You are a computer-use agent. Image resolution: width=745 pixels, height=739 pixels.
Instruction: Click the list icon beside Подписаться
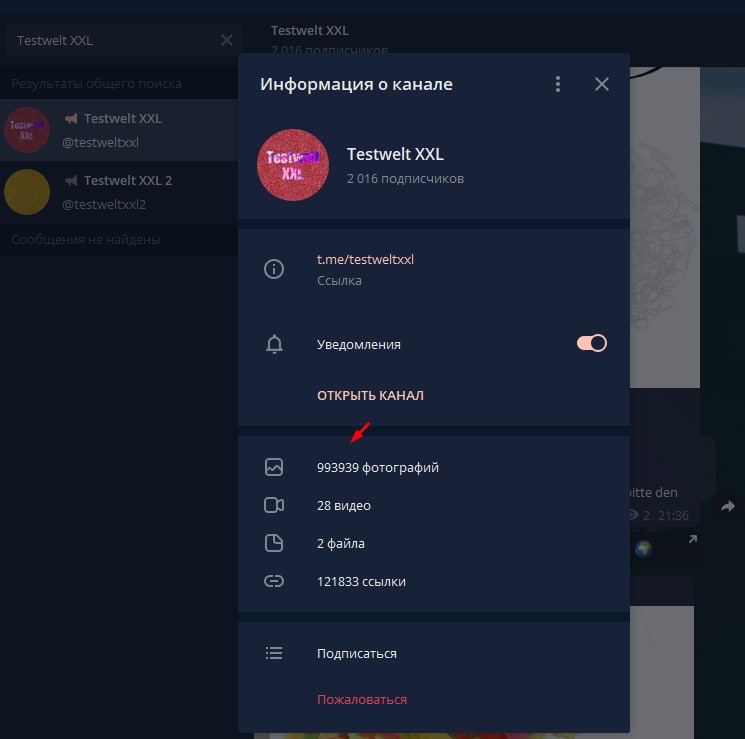(x=274, y=653)
